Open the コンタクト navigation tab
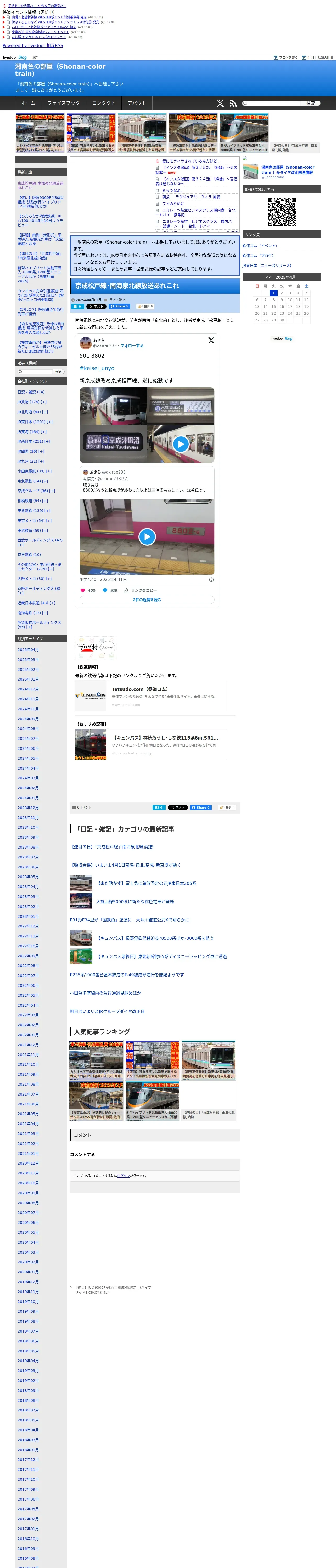 click(104, 103)
